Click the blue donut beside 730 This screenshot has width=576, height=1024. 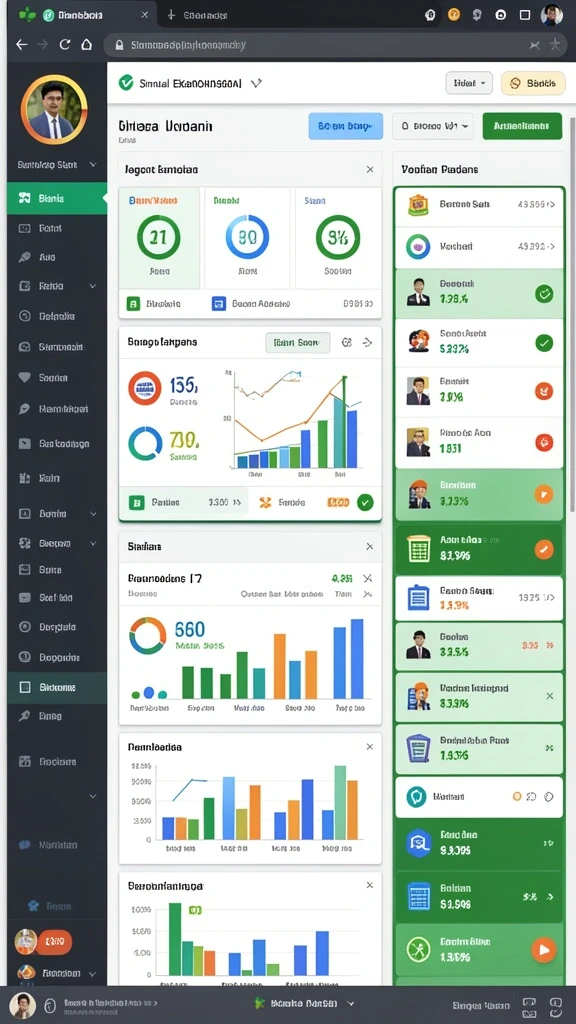coord(145,443)
